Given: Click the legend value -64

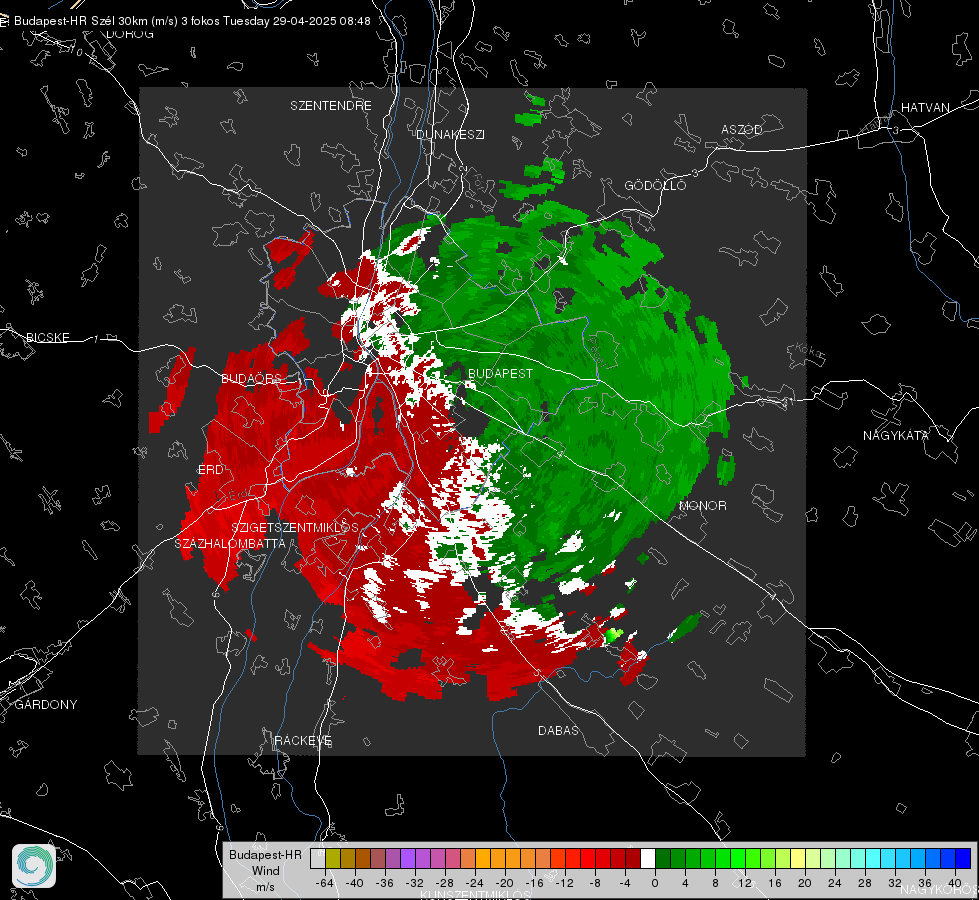Looking at the screenshot, I should coord(325,883).
